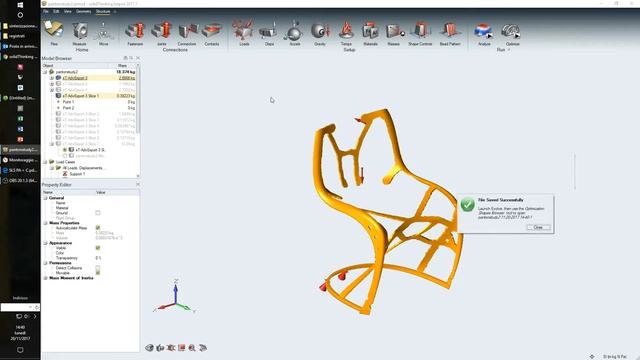Screen dimensions: 640x360
Task: Expand the second greyed part node
Action: click(52, 84)
